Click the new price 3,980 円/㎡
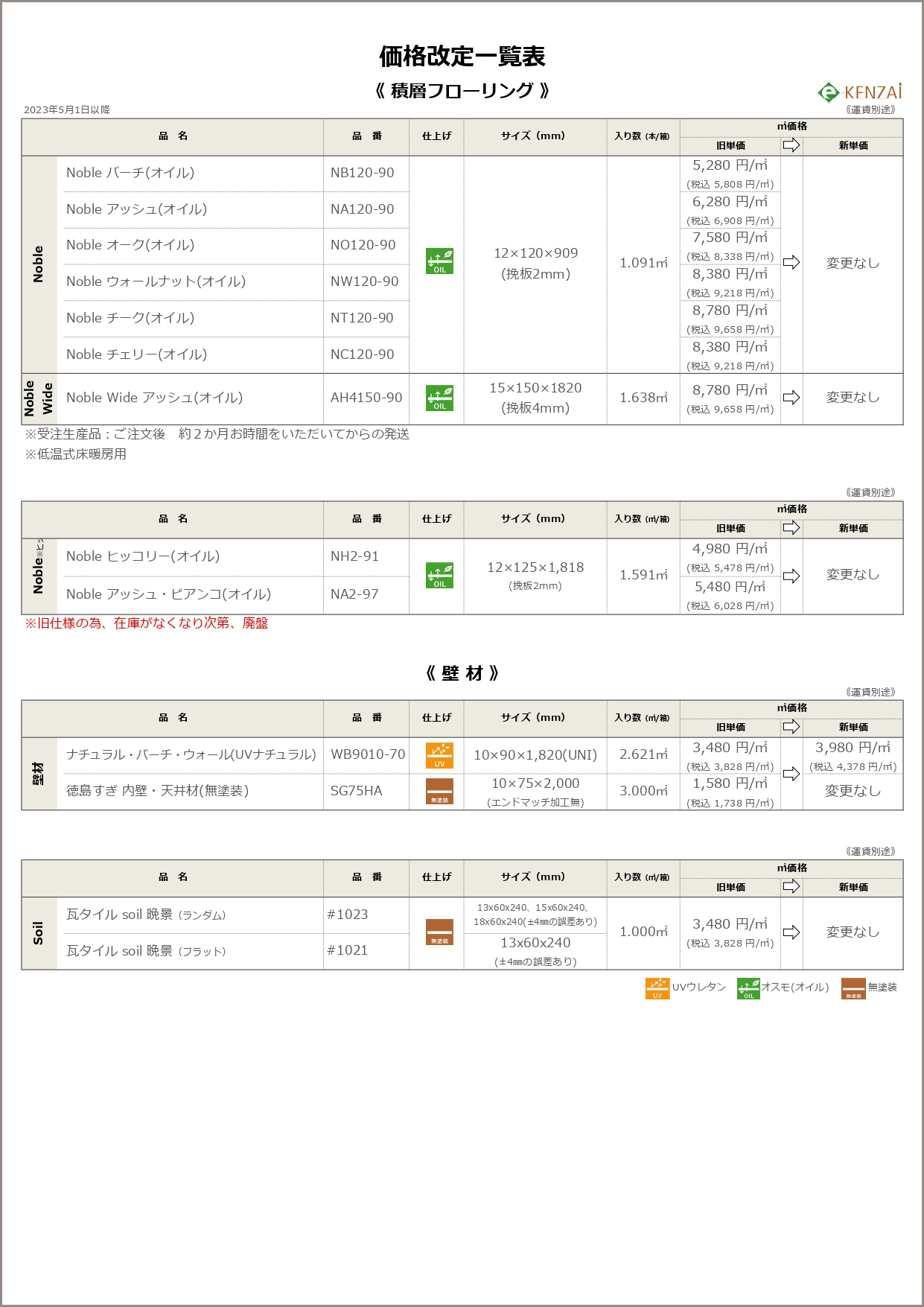 coord(853,748)
